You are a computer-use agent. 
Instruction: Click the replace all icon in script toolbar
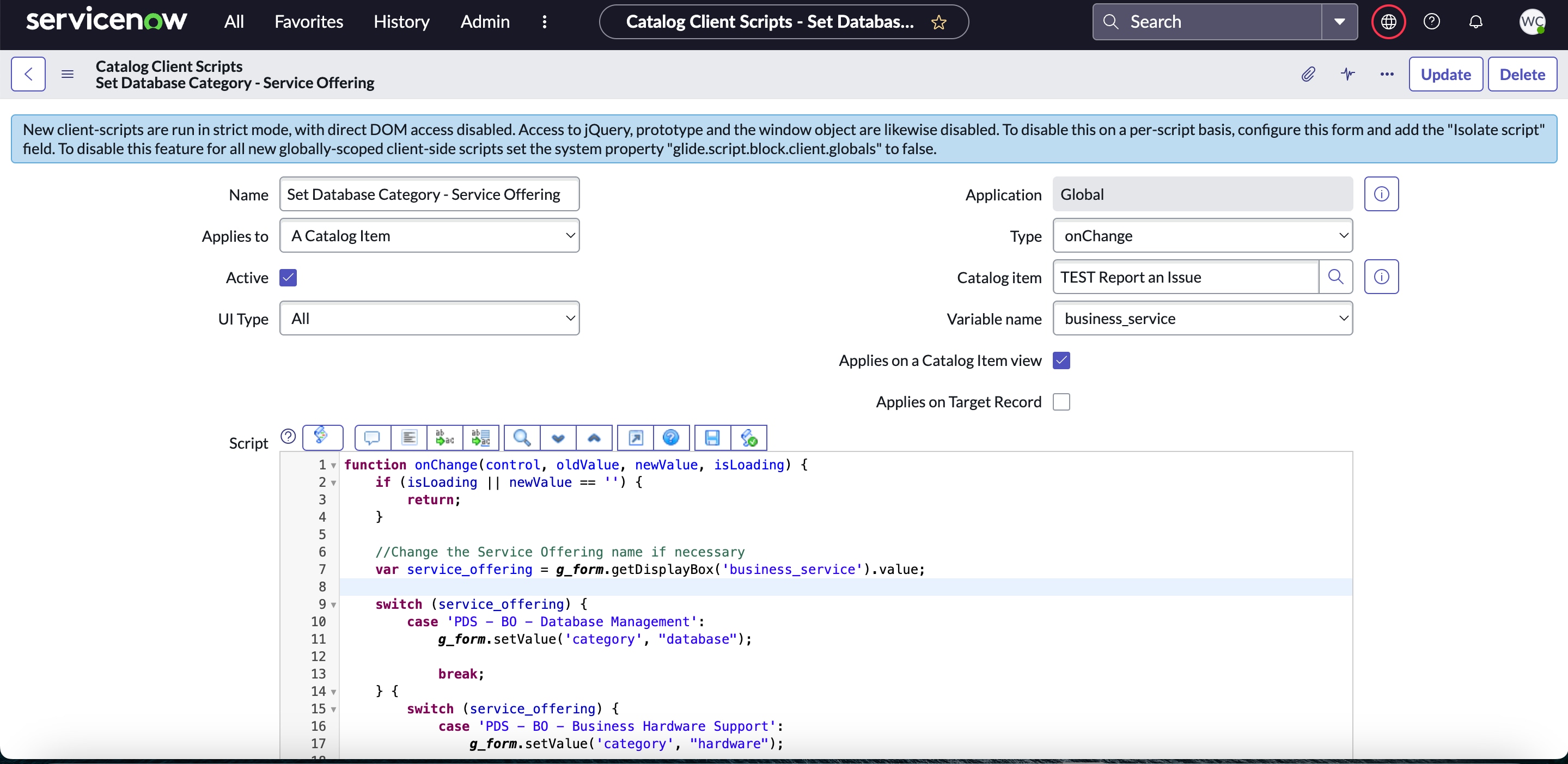click(481, 438)
